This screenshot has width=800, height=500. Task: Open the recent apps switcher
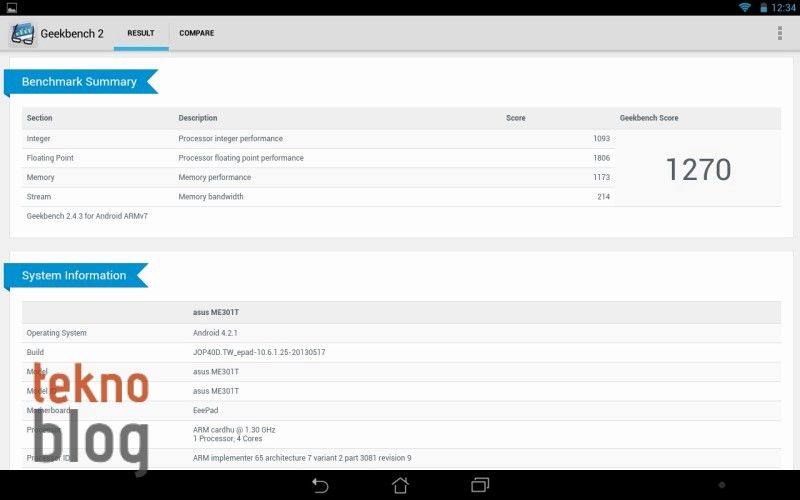coord(480,485)
